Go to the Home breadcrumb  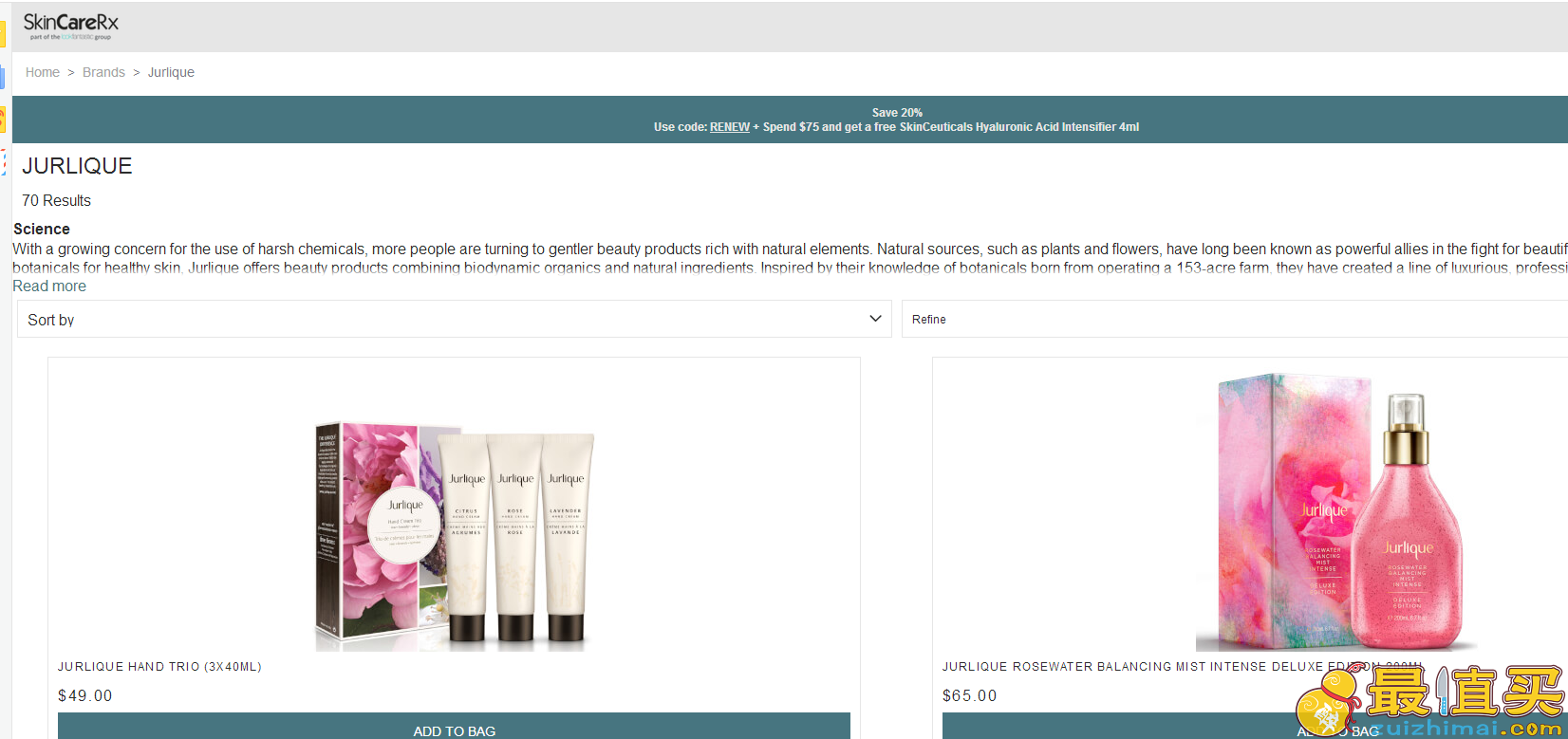click(43, 72)
